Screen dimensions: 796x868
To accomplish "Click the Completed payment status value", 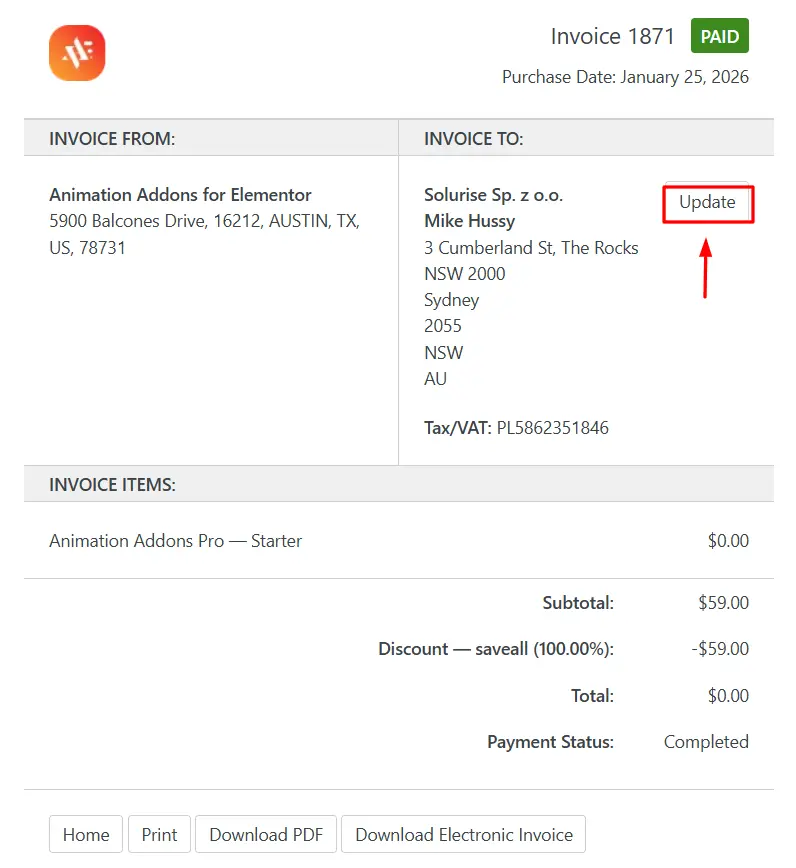I will coord(705,742).
